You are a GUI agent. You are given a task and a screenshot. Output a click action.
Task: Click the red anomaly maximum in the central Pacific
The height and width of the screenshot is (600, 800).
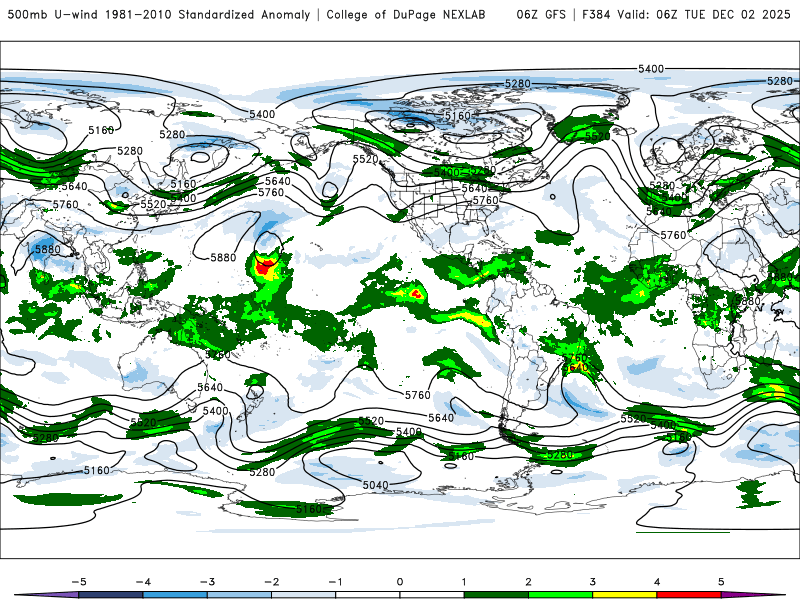pyautogui.click(x=265, y=268)
